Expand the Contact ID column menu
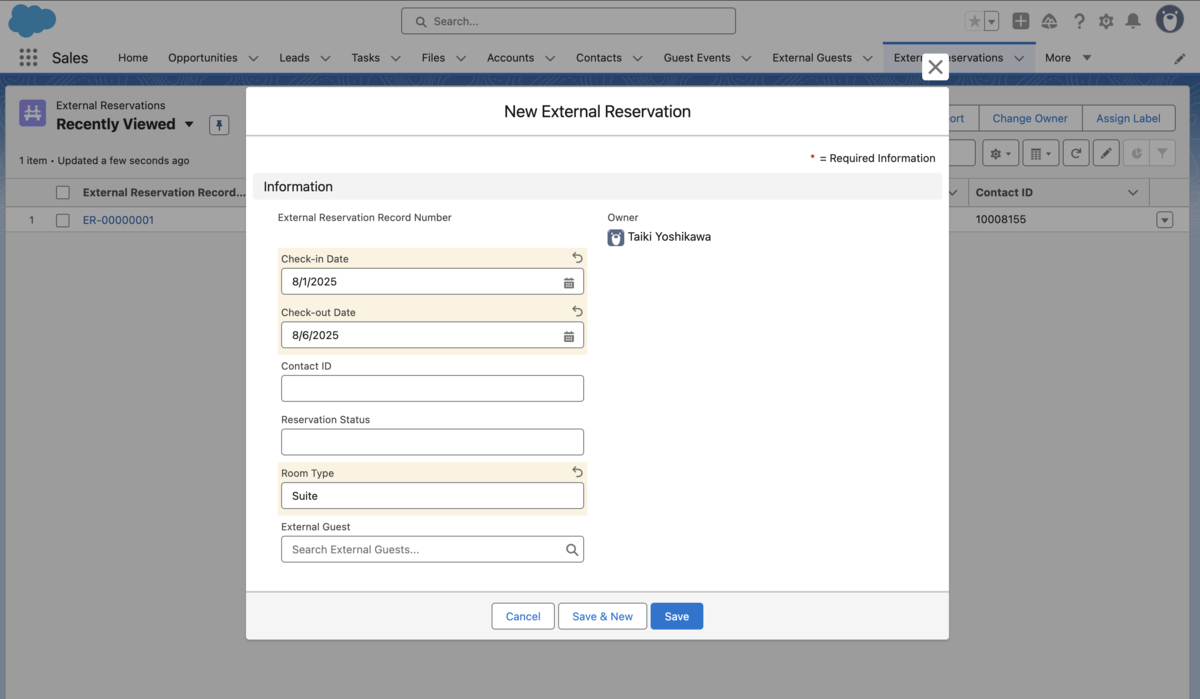Screen dimensions: 1200x699 pyautogui.click(x=1133, y=193)
